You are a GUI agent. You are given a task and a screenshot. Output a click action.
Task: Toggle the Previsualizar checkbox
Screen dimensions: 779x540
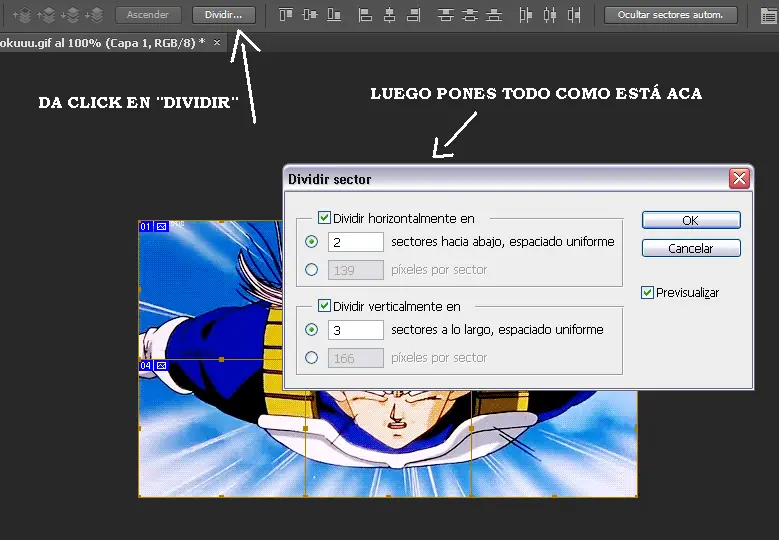(647, 292)
